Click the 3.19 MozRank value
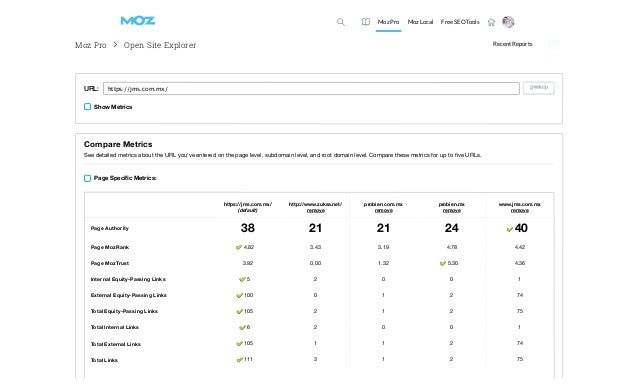 click(383, 247)
